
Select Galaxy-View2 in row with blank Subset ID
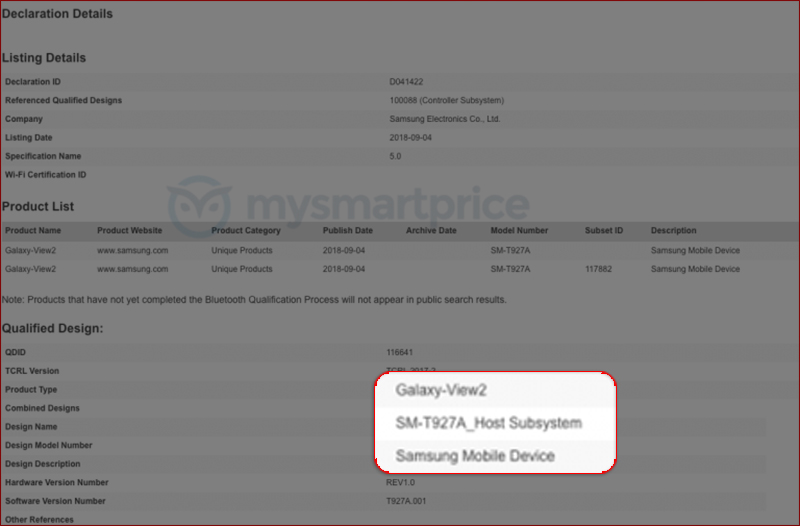point(31,251)
